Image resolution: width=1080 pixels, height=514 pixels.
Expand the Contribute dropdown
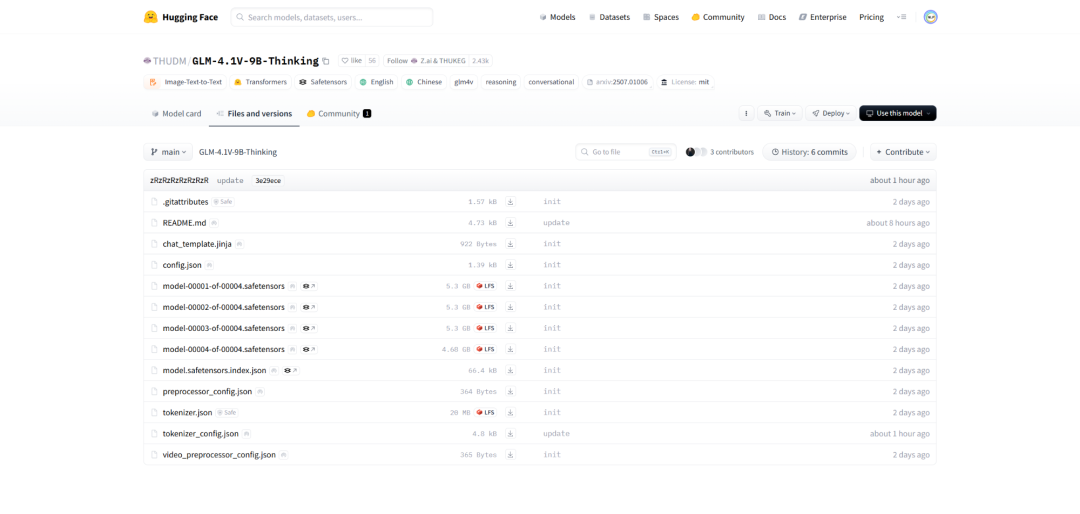[903, 152]
